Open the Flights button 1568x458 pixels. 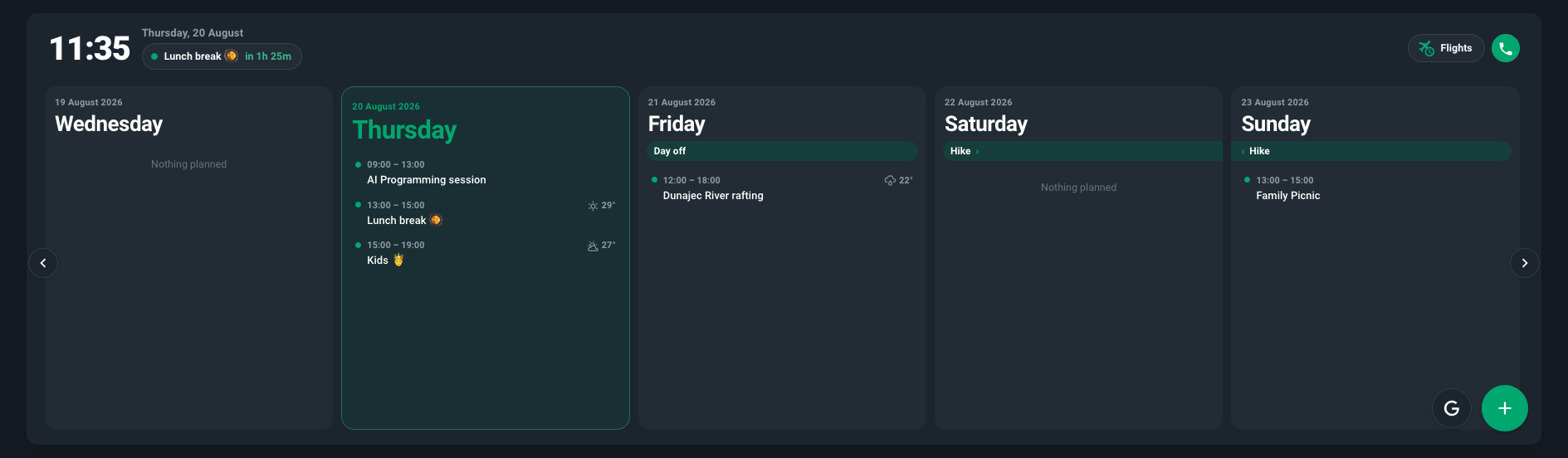[x=1446, y=48]
